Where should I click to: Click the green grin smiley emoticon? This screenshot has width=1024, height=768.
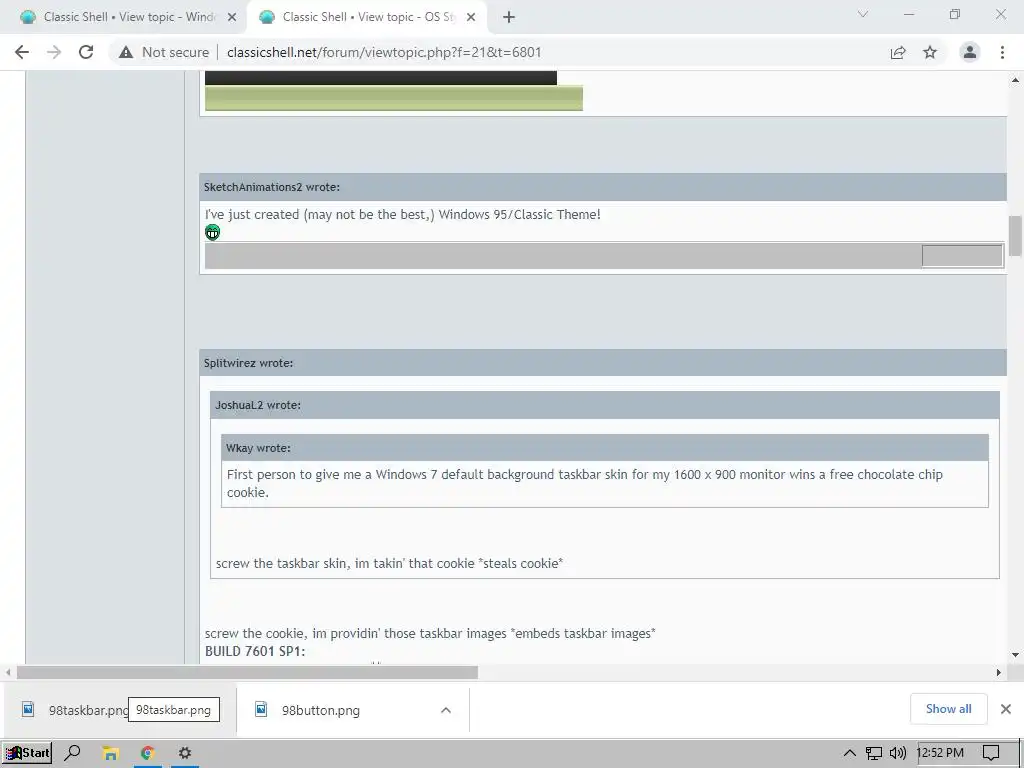point(212,232)
